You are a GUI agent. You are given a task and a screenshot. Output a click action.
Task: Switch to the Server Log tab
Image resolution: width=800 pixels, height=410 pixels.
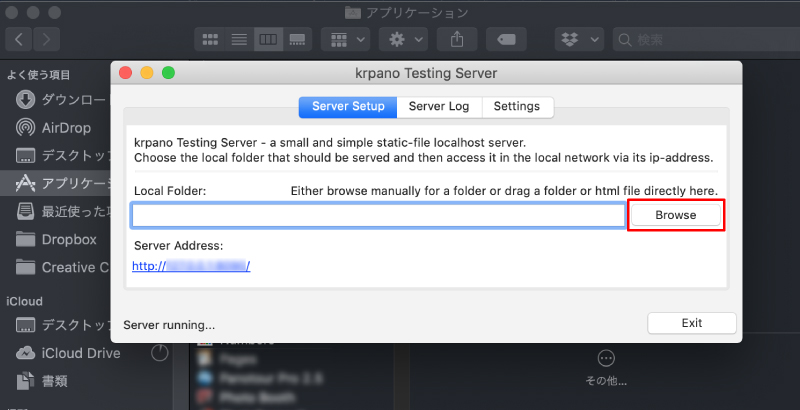tap(439, 107)
